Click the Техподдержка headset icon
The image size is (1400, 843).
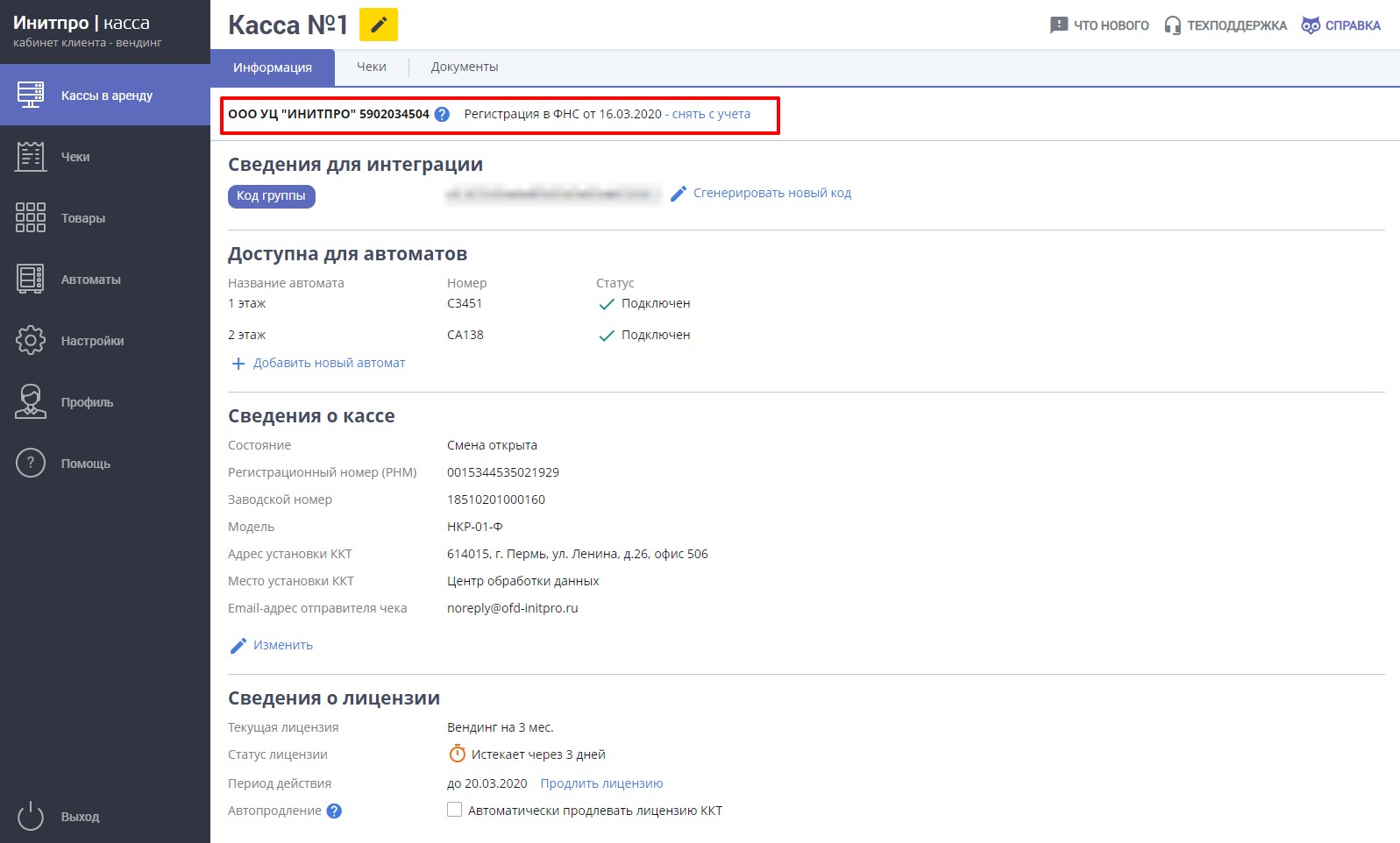point(1172,25)
